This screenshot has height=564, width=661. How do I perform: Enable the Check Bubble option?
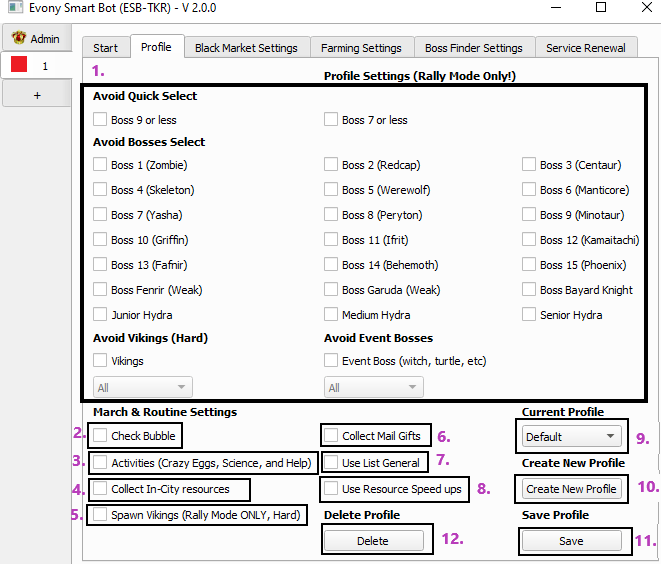click(x=100, y=436)
